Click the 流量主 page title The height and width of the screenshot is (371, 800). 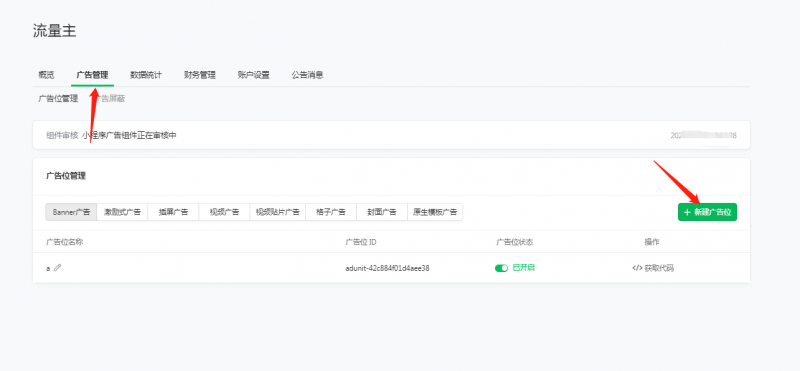[55, 31]
